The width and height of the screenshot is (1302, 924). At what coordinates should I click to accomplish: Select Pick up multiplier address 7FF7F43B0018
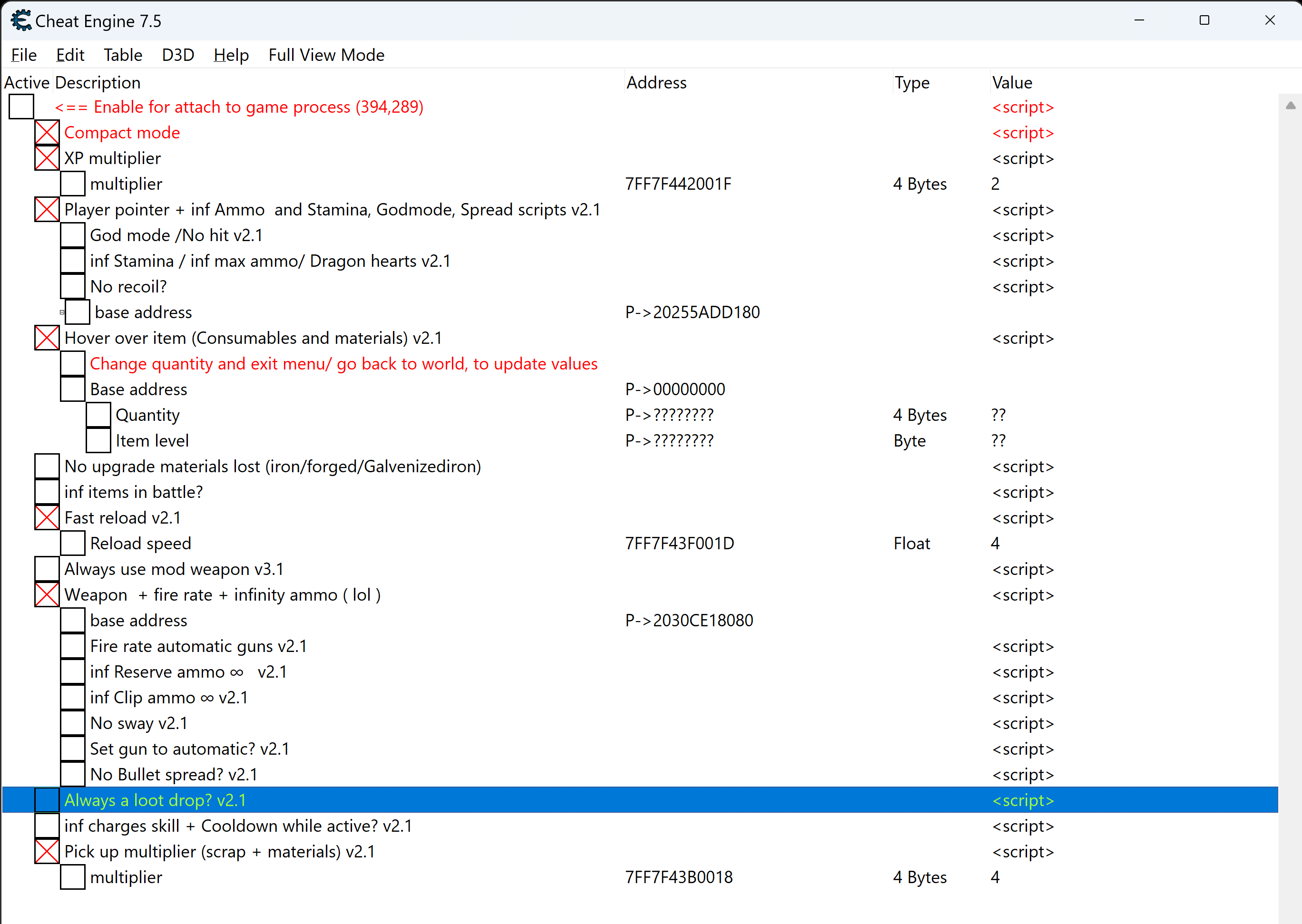coord(679,877)
